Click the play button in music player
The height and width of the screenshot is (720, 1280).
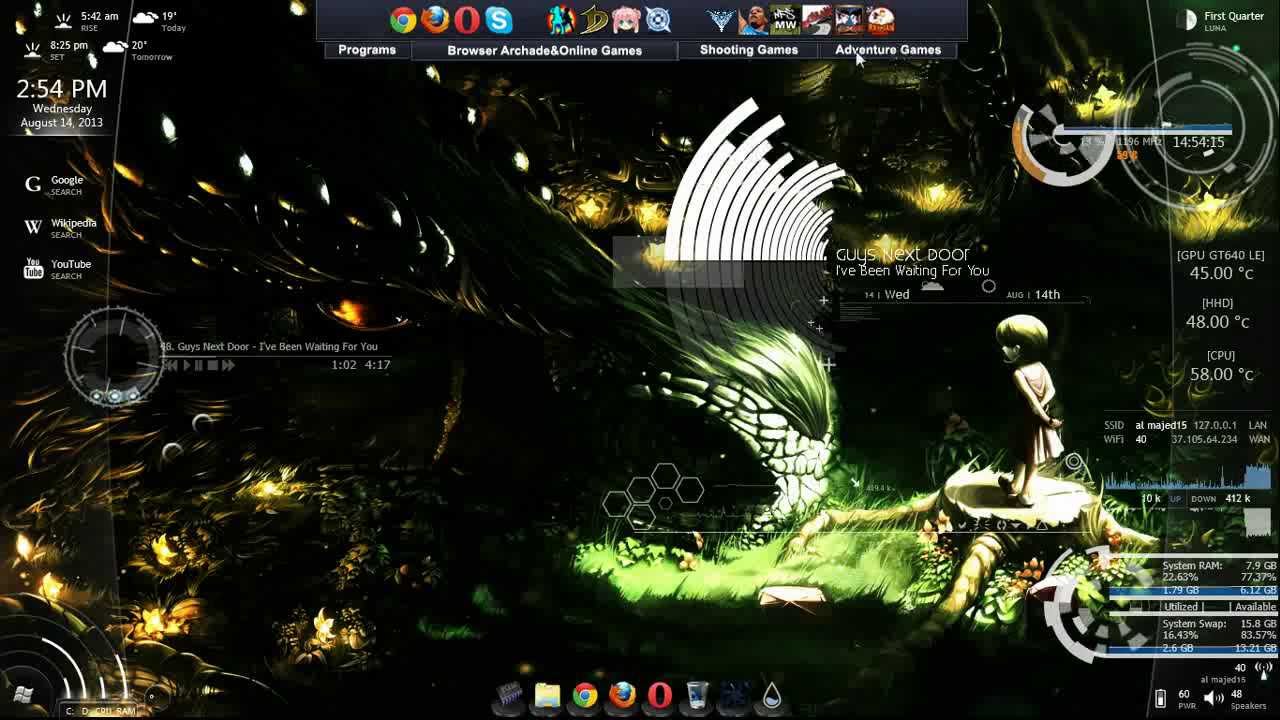click(x=186, y=366)
